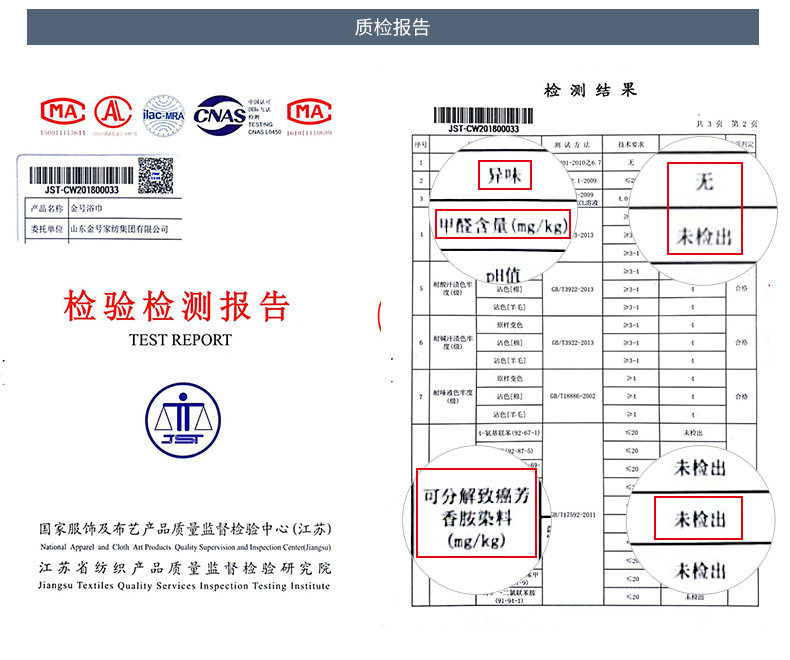Click the 耐酸汗渍色牢度 row label
The height and width of the screenshot is (660, 790).
tap(452, 289)
